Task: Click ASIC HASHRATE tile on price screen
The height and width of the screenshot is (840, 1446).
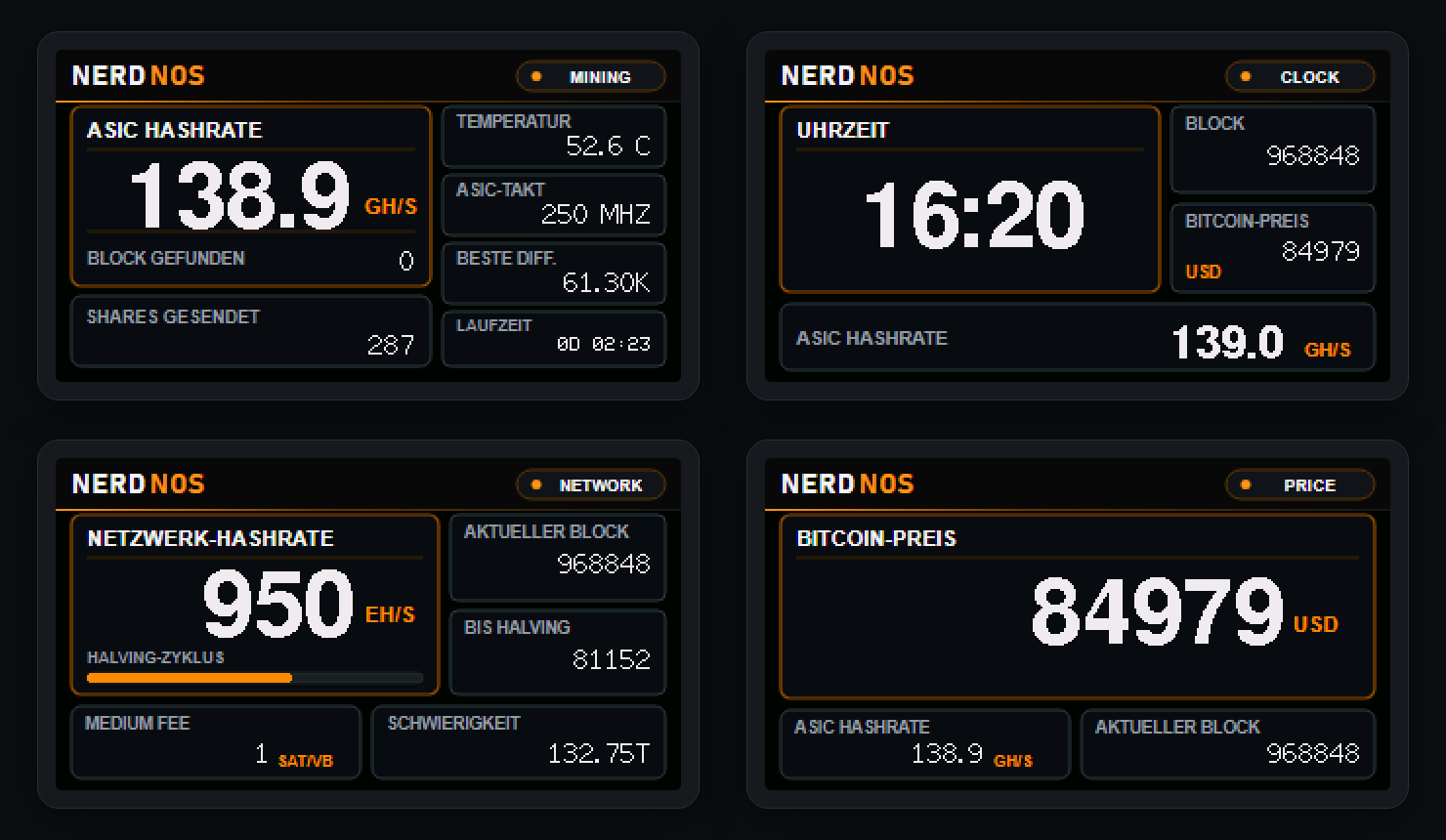Action: point(925,744)
